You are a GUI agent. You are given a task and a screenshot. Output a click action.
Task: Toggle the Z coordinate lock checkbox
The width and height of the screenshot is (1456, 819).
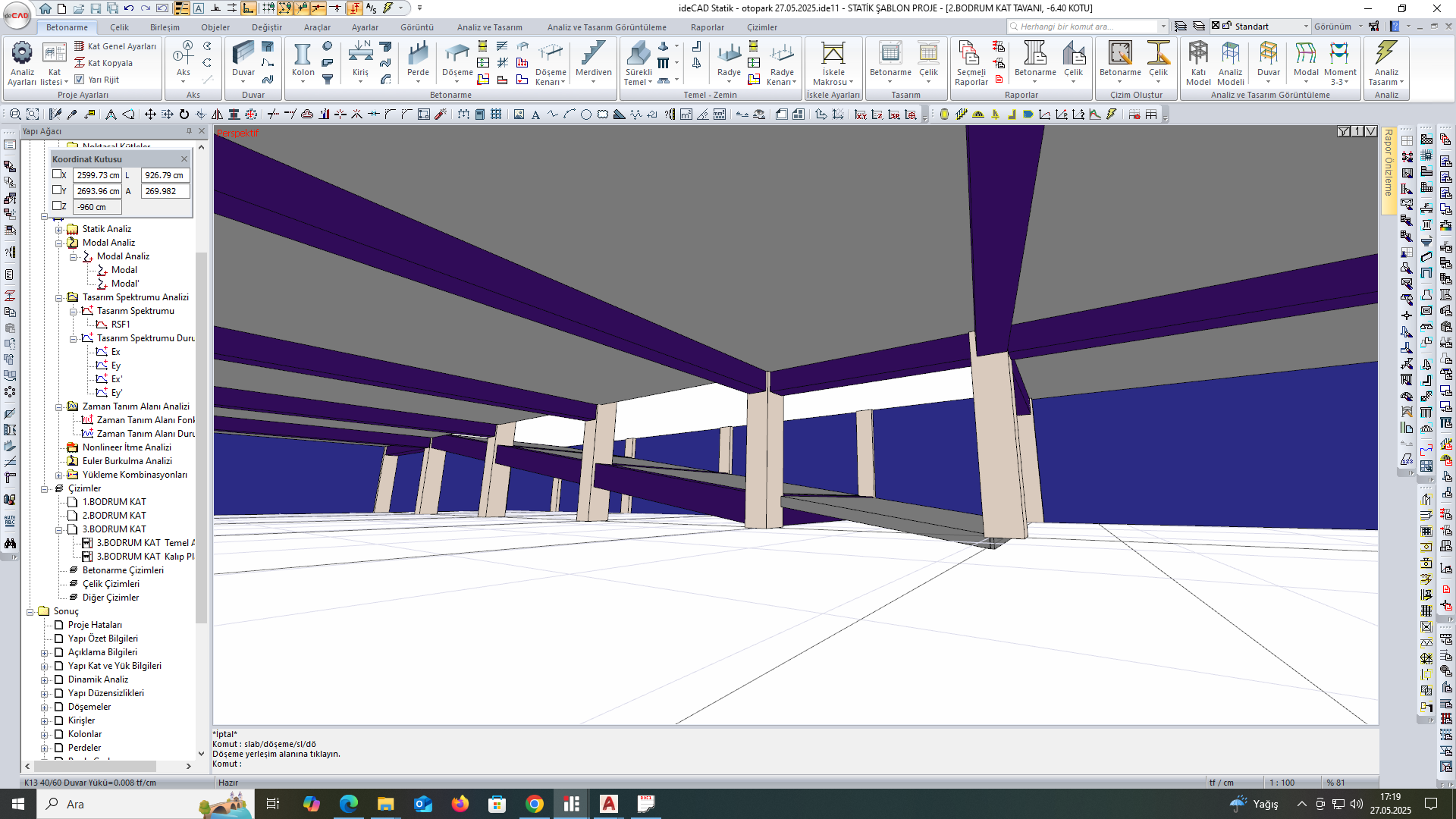tap(57, 206)
